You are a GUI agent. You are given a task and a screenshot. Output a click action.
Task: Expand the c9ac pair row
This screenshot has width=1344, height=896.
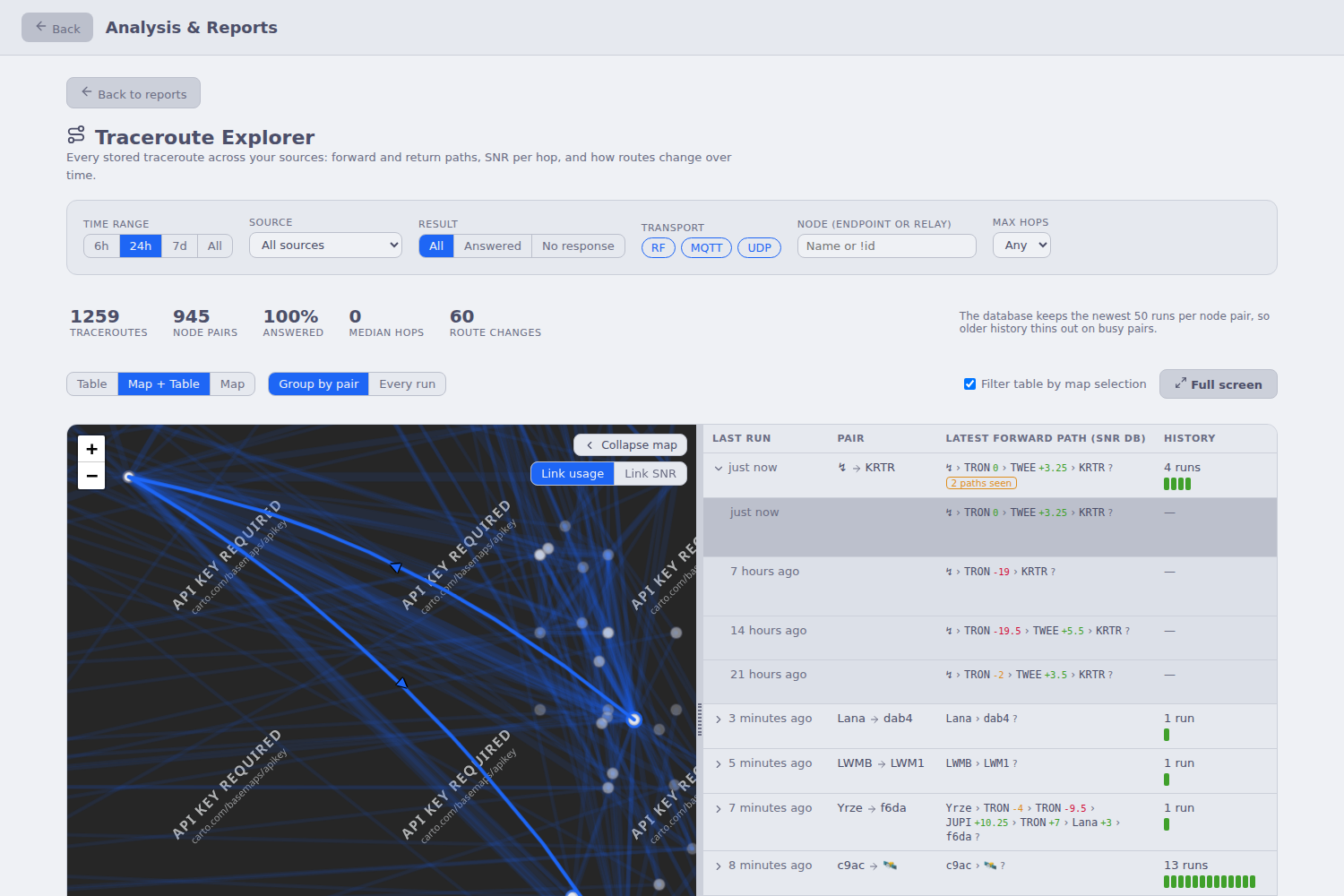[719, 866]
